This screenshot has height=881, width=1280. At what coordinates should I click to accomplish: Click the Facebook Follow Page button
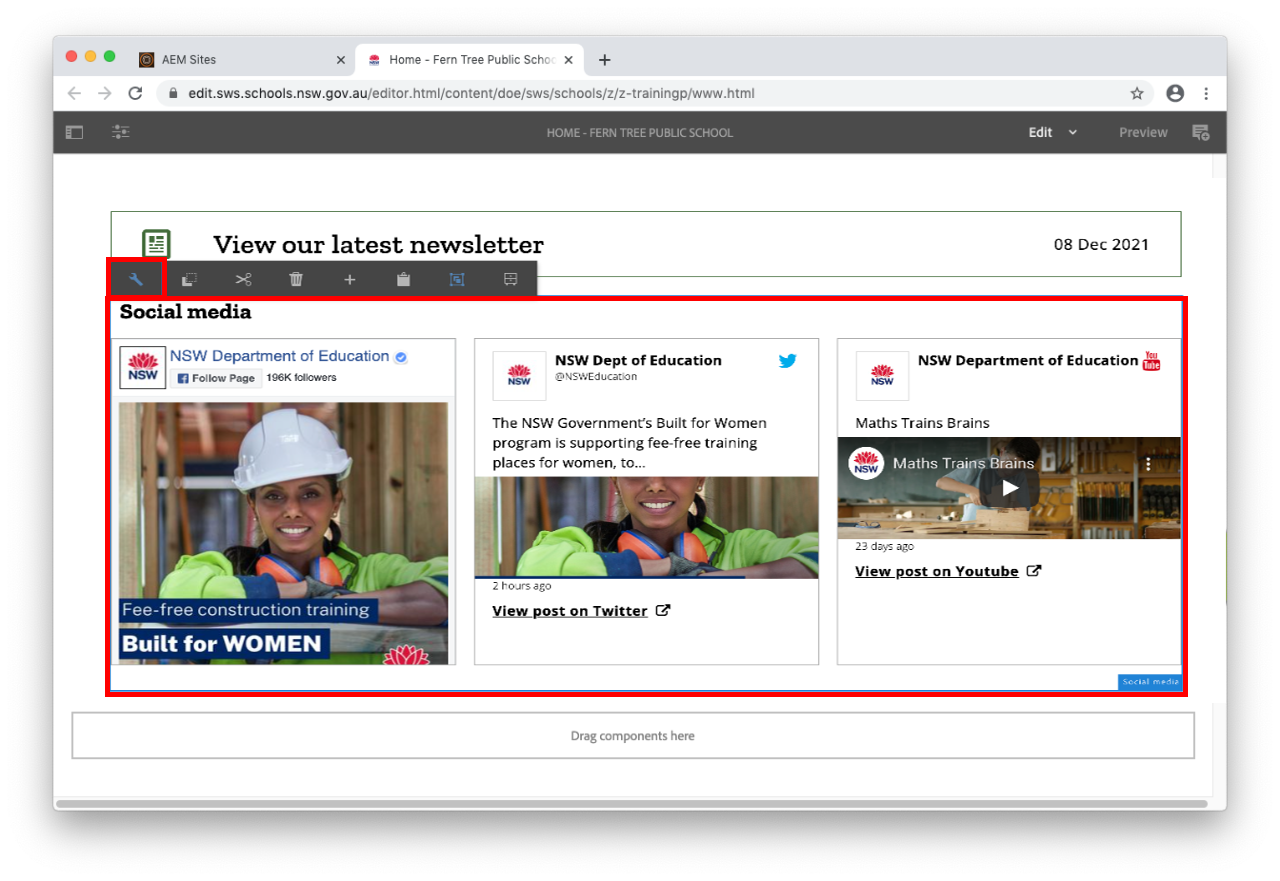tap(216, 378)
